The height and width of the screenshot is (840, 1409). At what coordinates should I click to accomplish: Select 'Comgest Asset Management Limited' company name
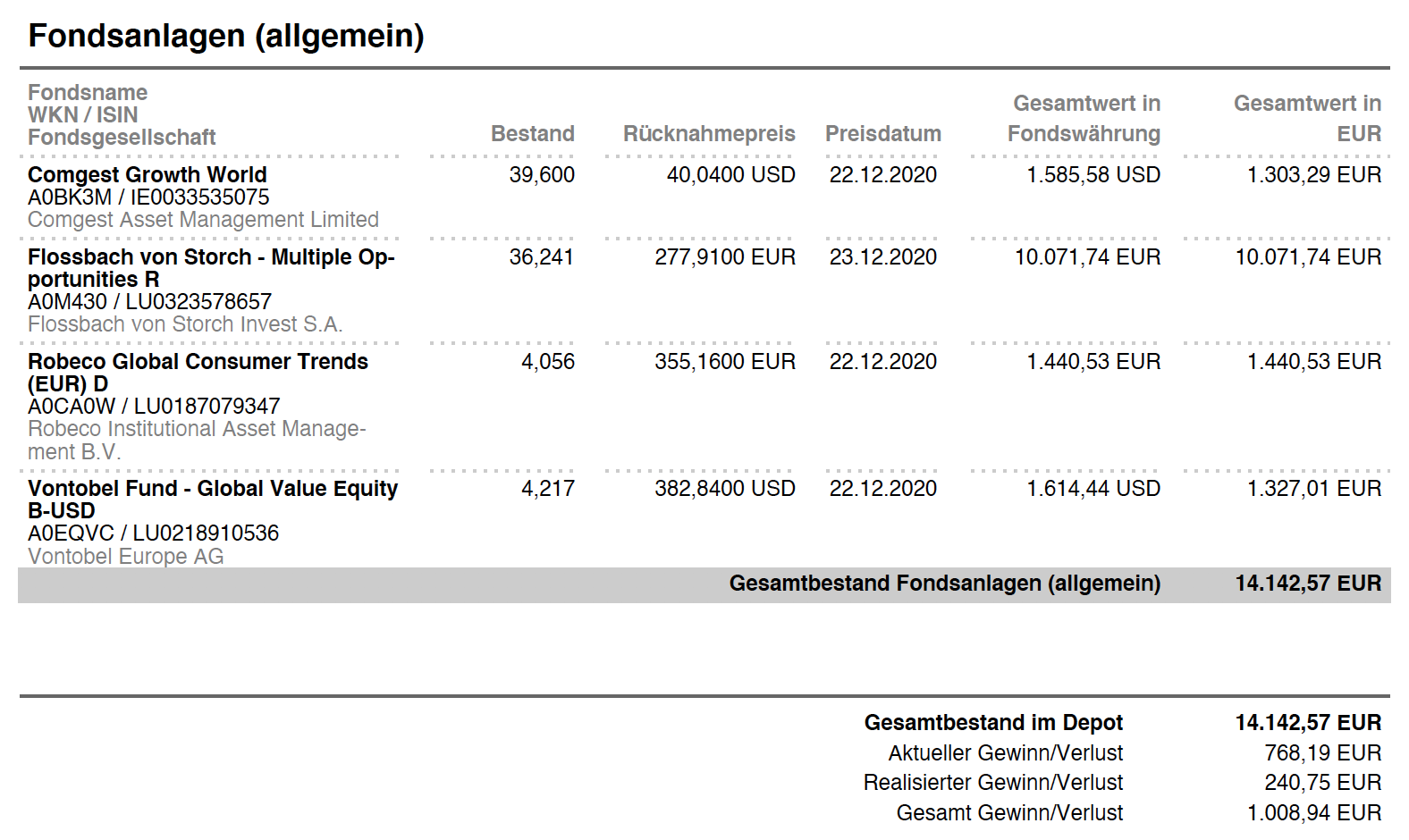[204, 220]
